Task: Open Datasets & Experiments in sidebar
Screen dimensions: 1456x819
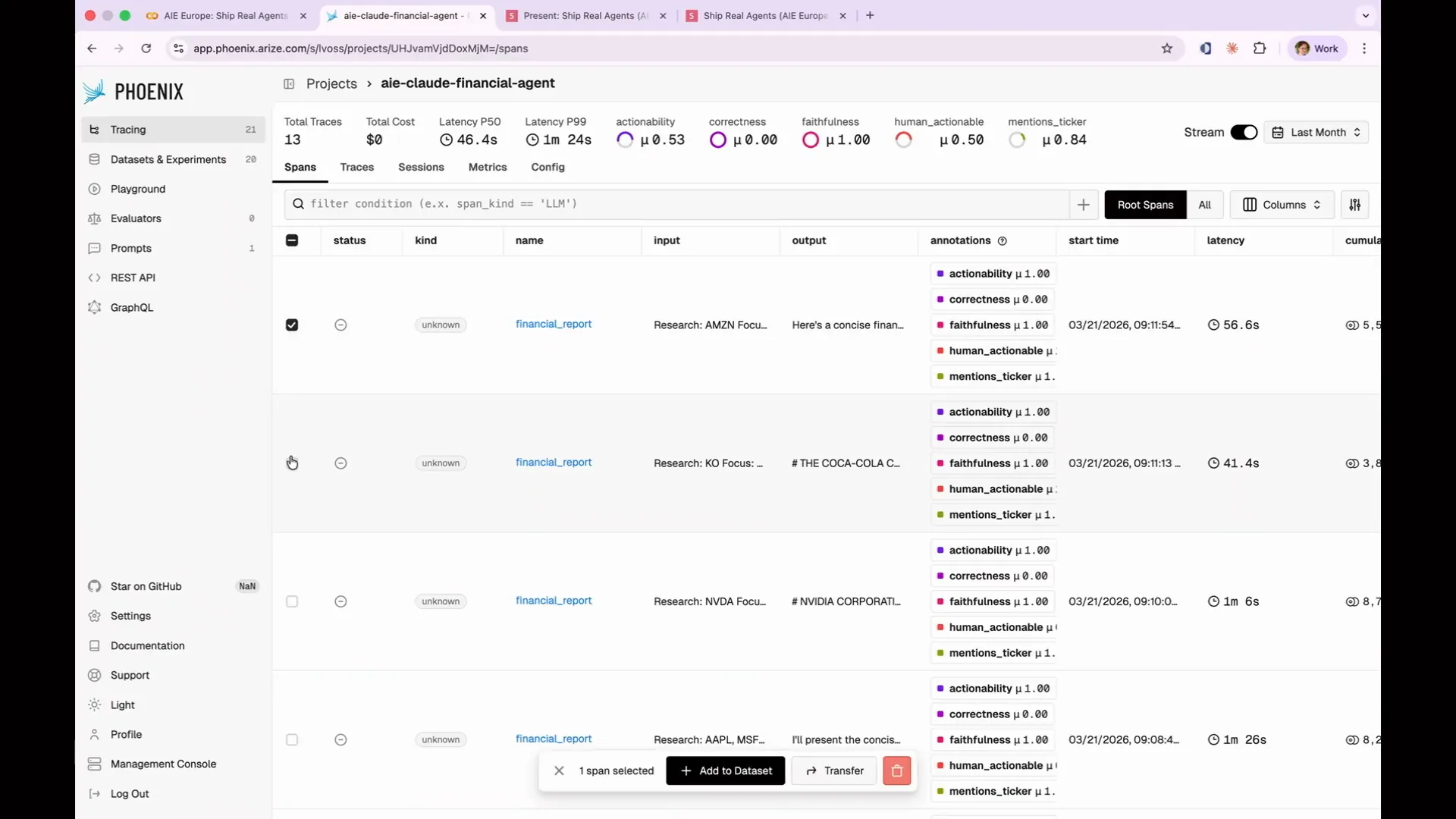Action: pos(173,159)
